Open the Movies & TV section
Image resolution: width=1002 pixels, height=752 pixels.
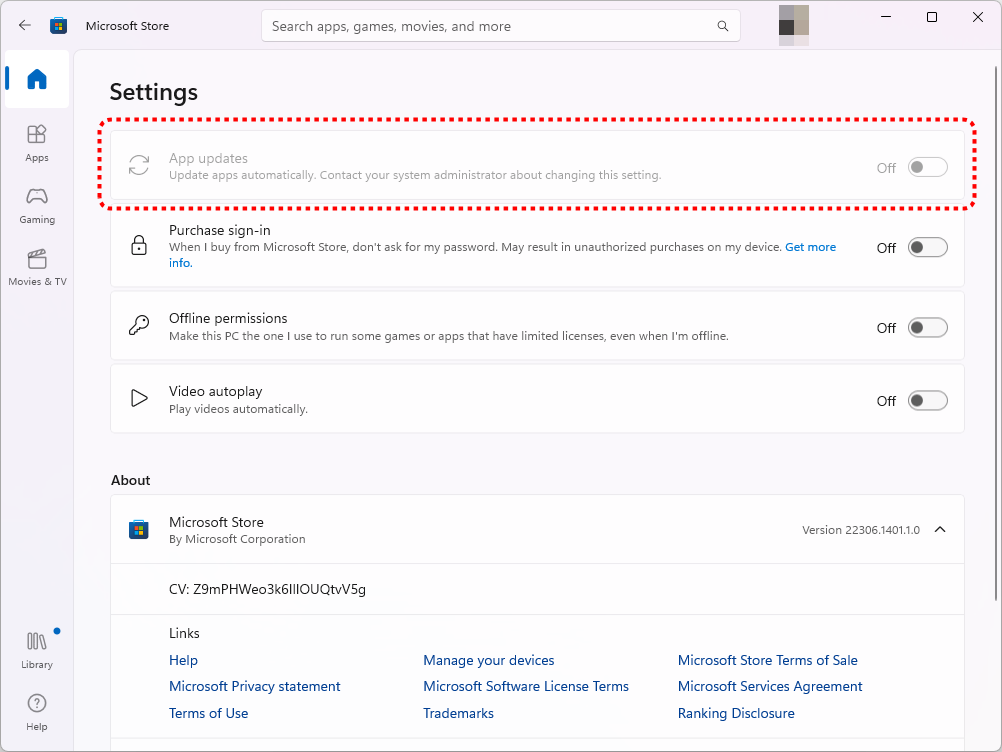[37, 267]
